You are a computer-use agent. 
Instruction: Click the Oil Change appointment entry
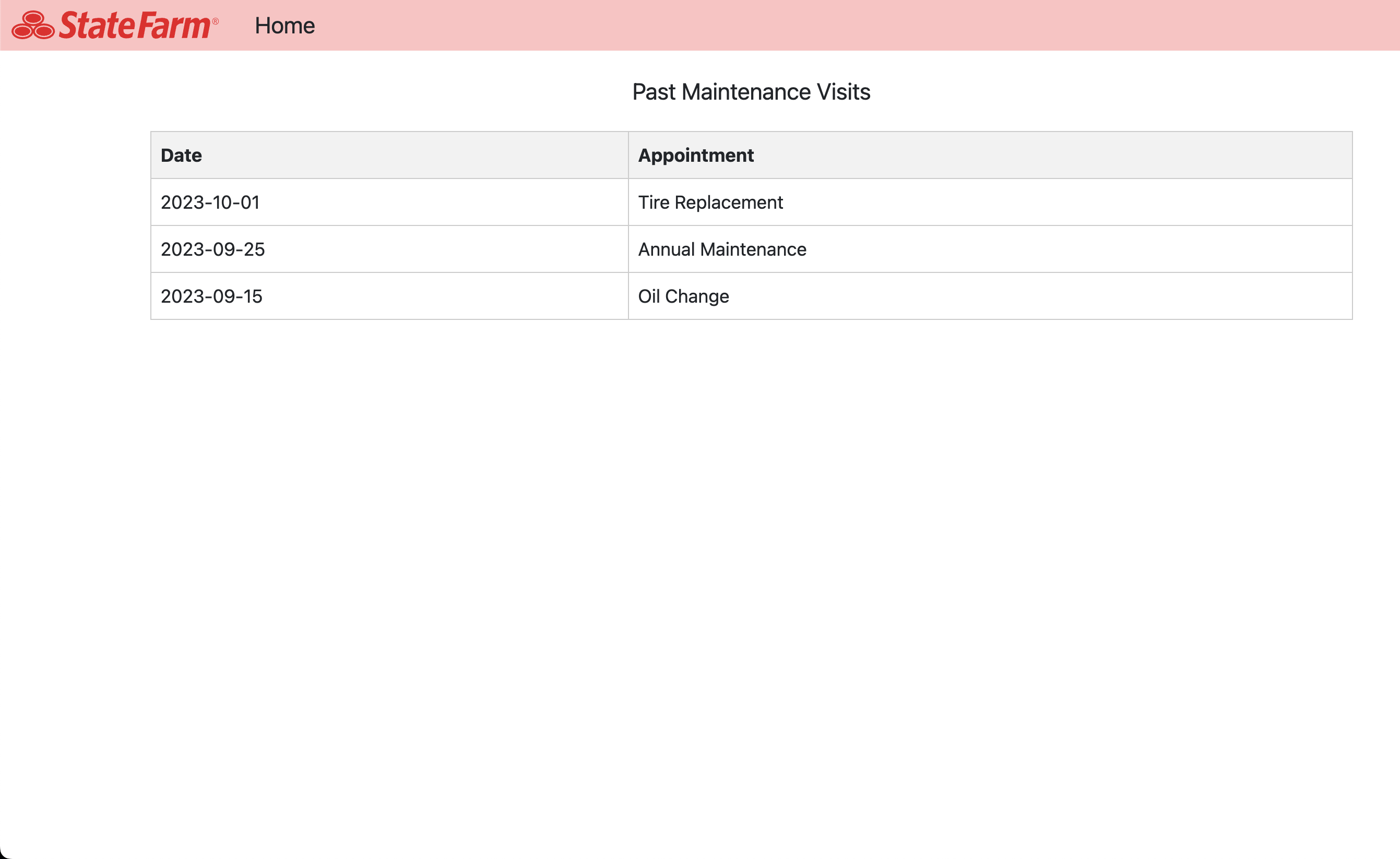[x=683, y=296]
